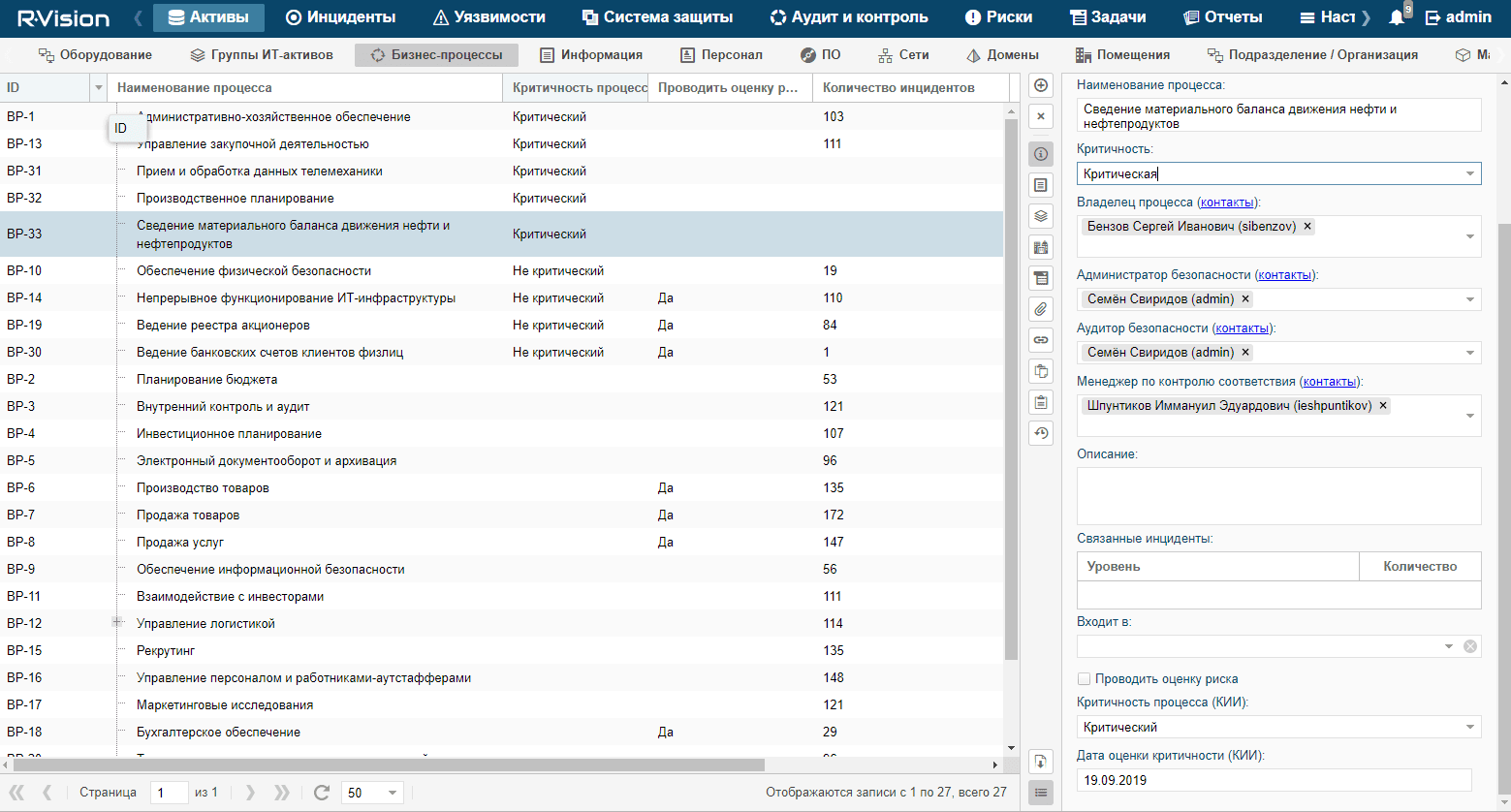
Task: Click the export download icon
Action: point(1041,762)
